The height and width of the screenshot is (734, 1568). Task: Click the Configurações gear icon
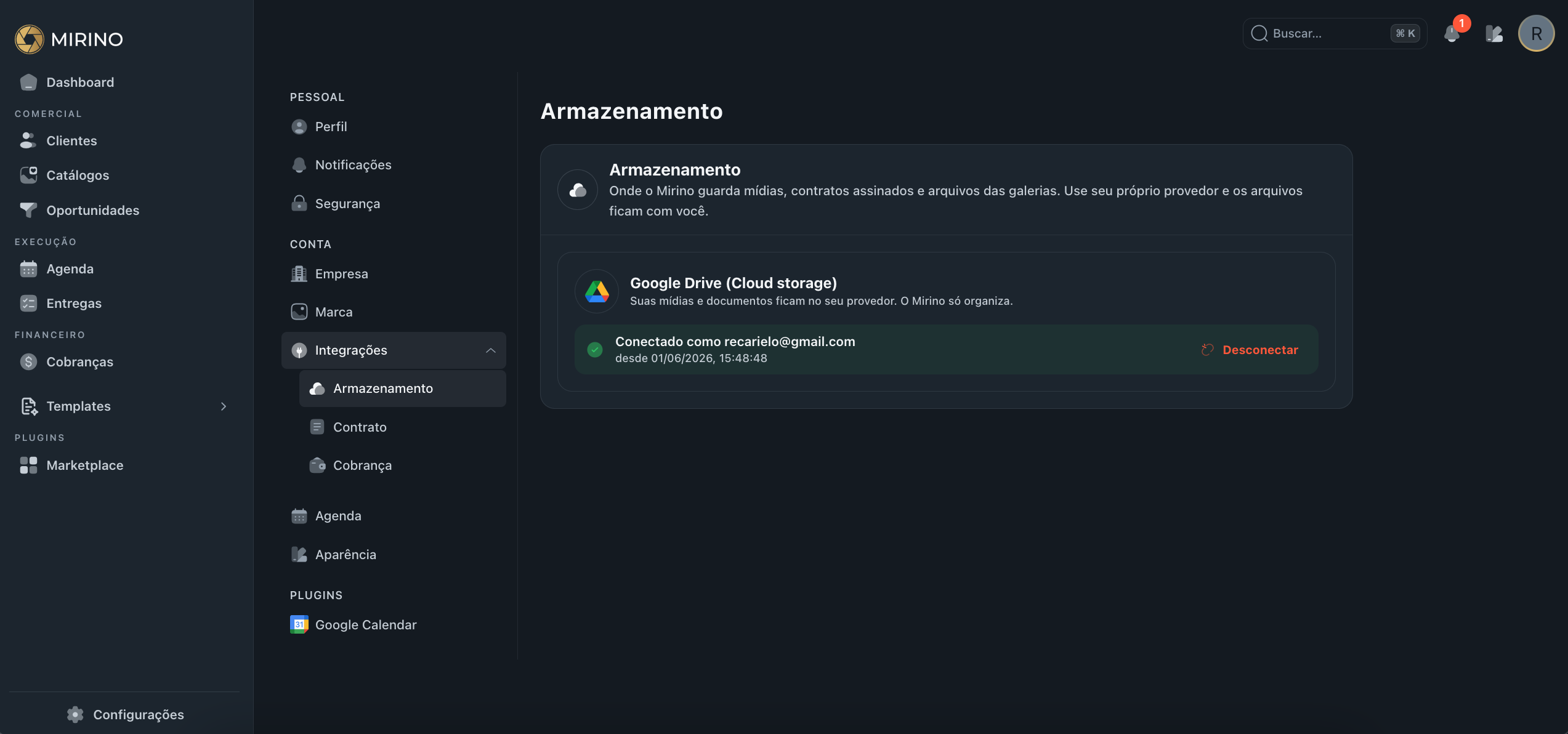[75, 714]
